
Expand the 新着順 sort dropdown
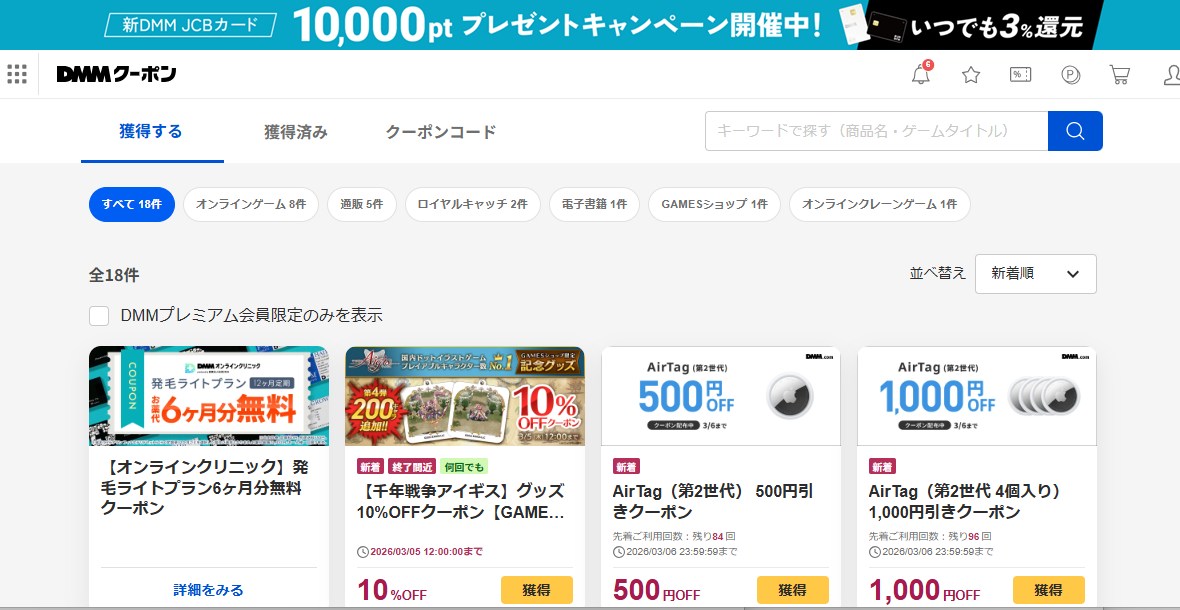click(x=1035, y=274)
